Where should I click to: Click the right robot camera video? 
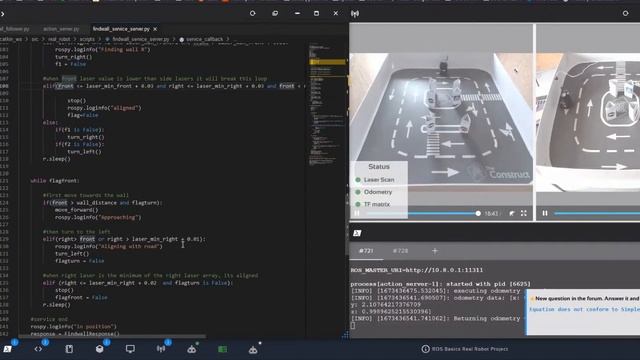[x=588, y=122]
